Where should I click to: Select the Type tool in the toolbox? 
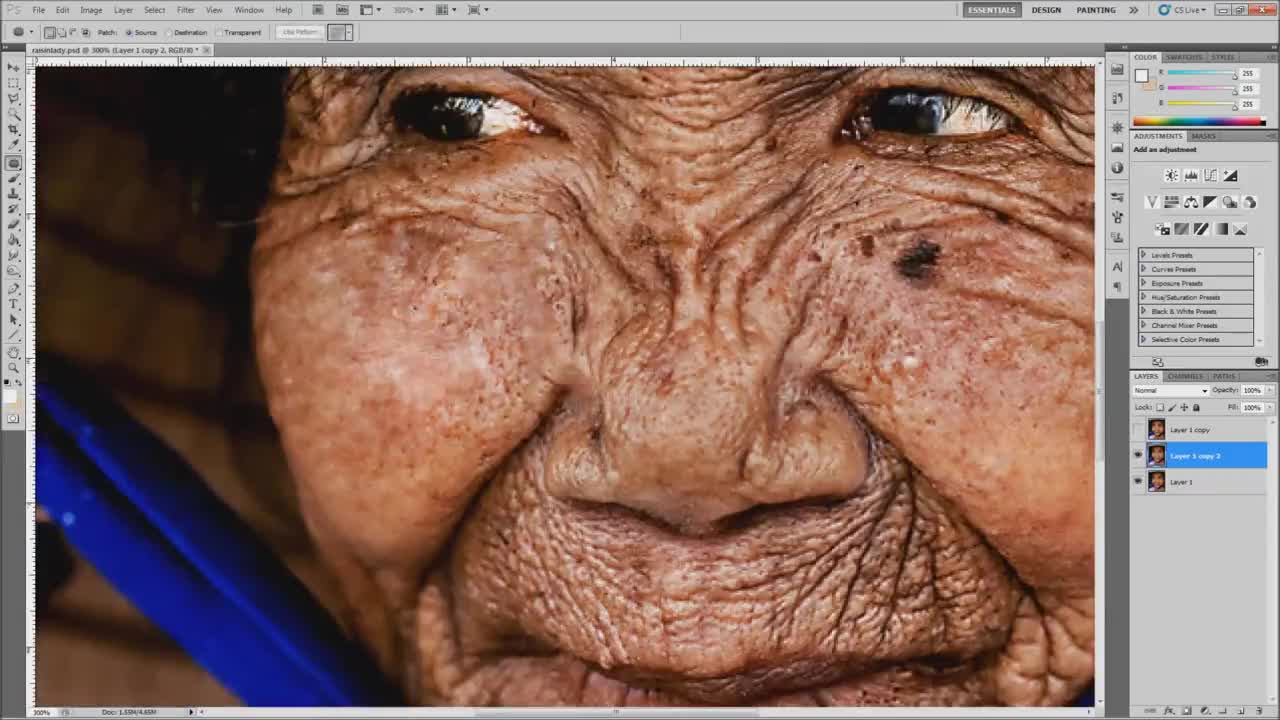pyautogui.click(x=14, y=304)
